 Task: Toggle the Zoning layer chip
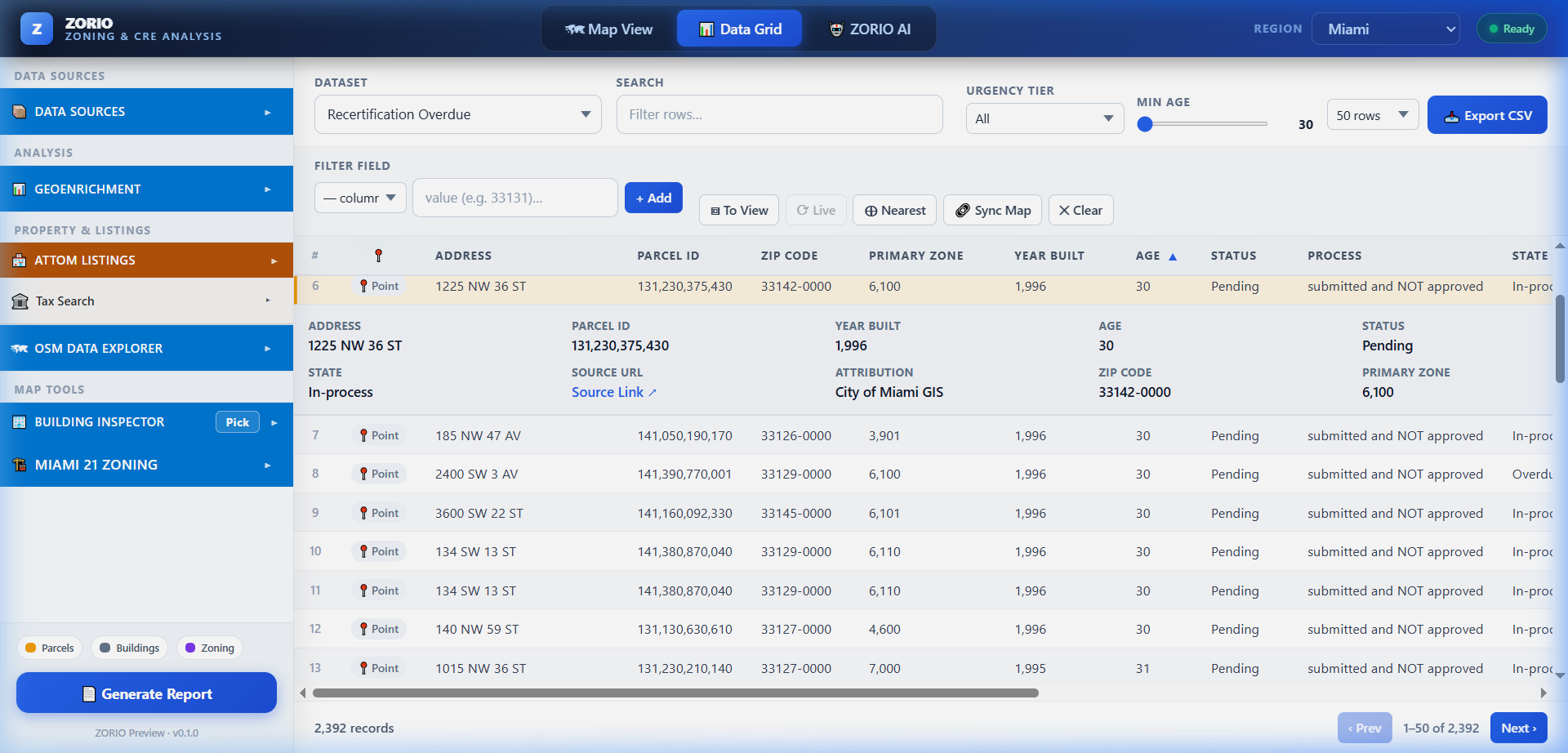210,648
